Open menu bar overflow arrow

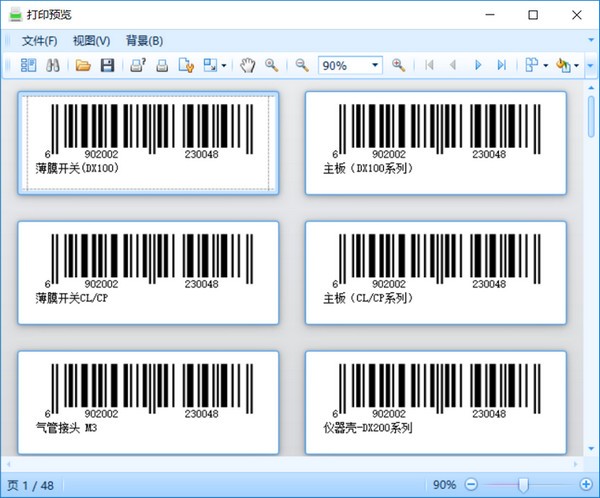[591, 40]
